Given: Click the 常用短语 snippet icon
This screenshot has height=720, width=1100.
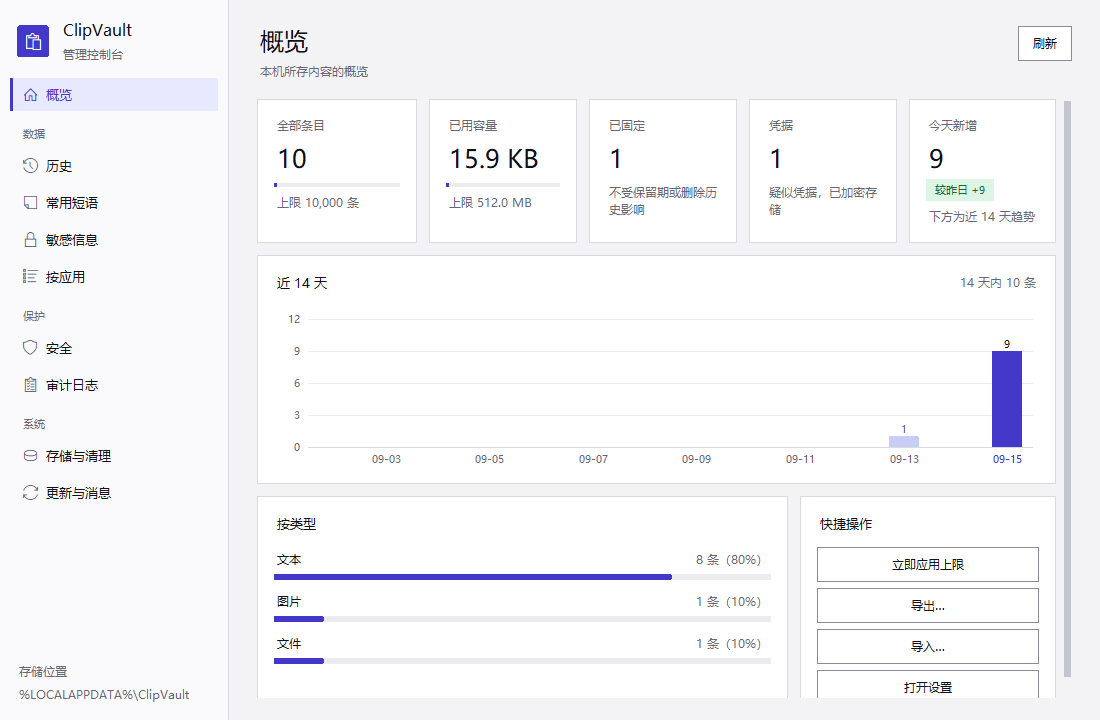Looking at the screenshot, I should (30, 203).
